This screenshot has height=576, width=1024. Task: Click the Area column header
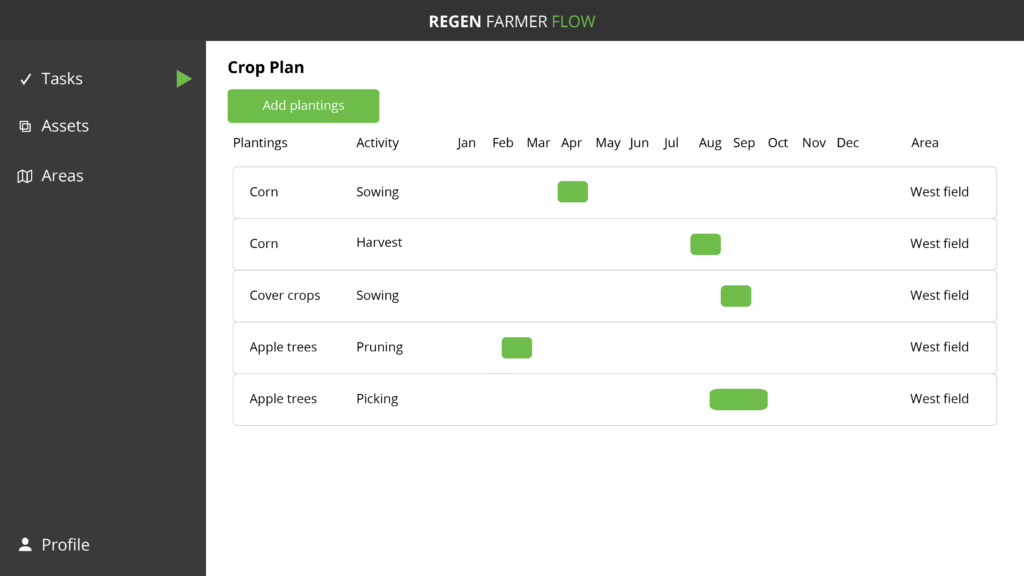pos(925,143)
